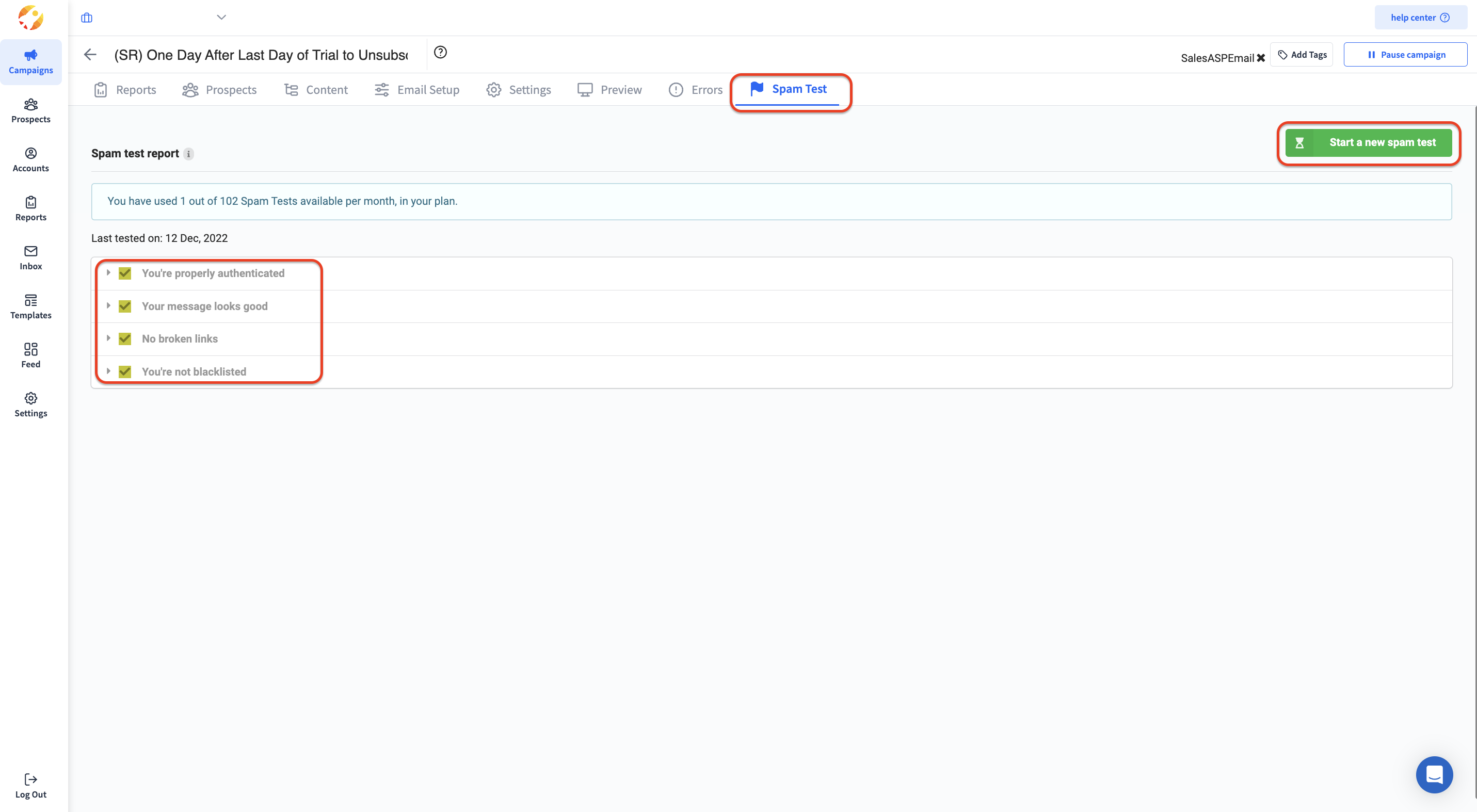Open the Feed section
1477x812 pixels.
31,355
